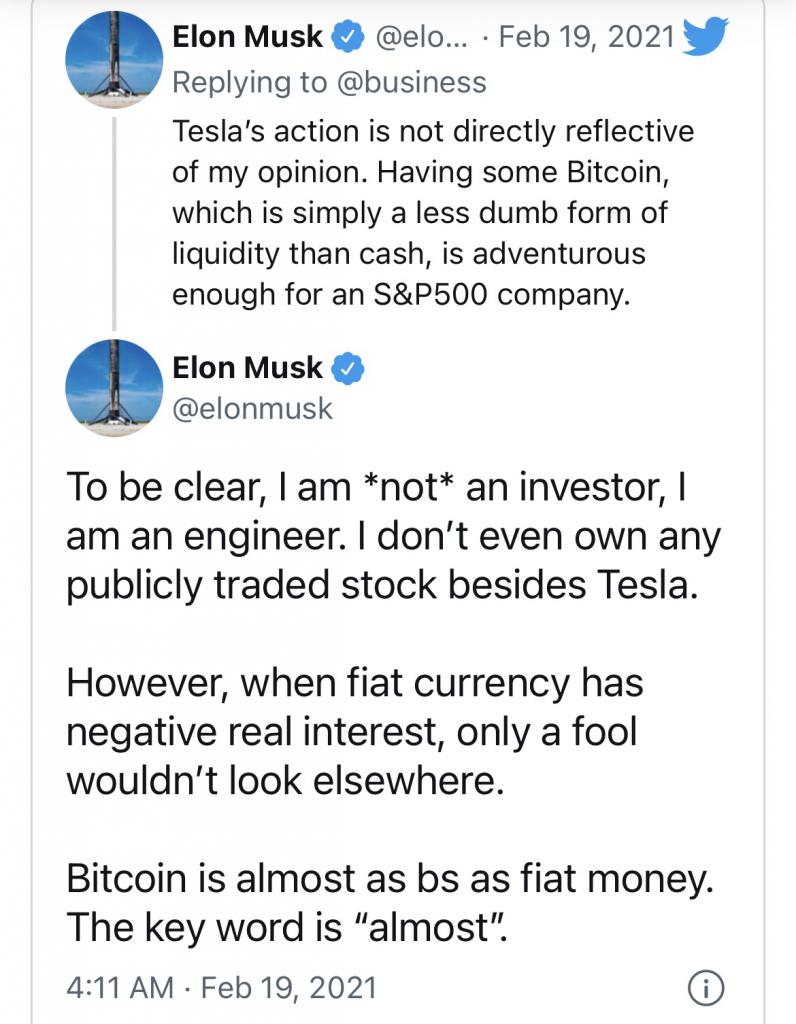Click the truncated @elo... handle
Viewport: 796px width, 1024px height.
coord(421,37)
